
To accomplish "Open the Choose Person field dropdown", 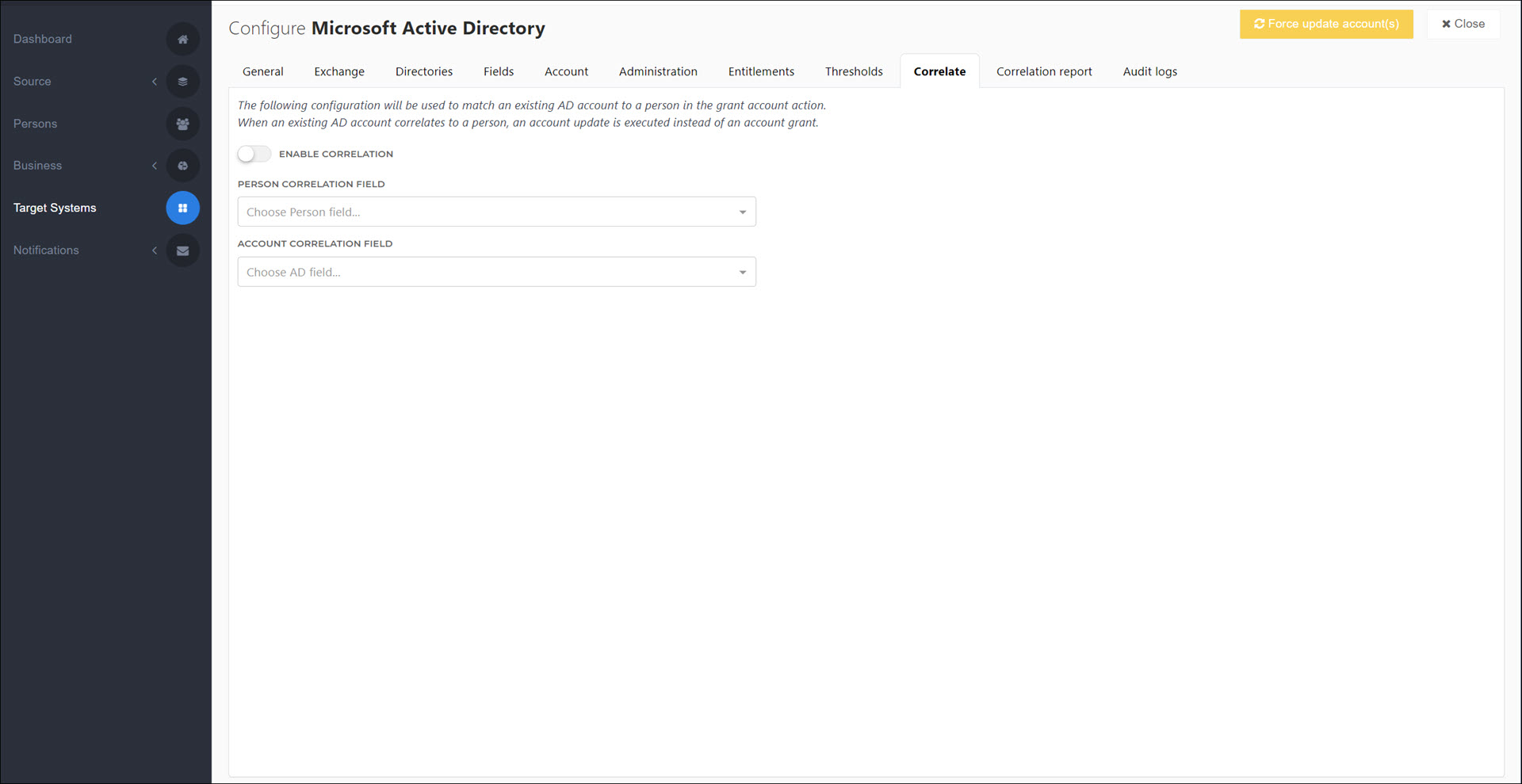I will pos(496,212).
